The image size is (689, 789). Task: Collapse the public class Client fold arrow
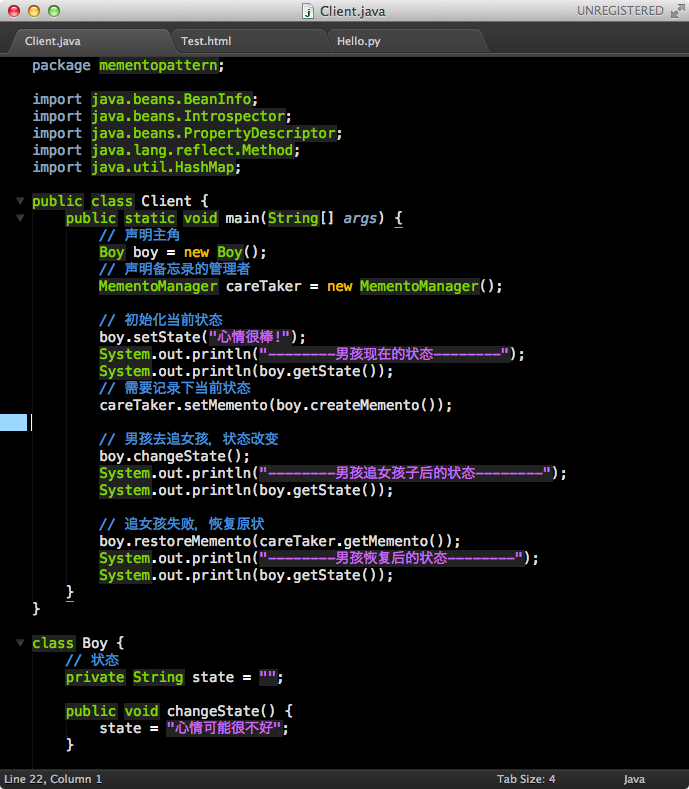coord(20,201)
